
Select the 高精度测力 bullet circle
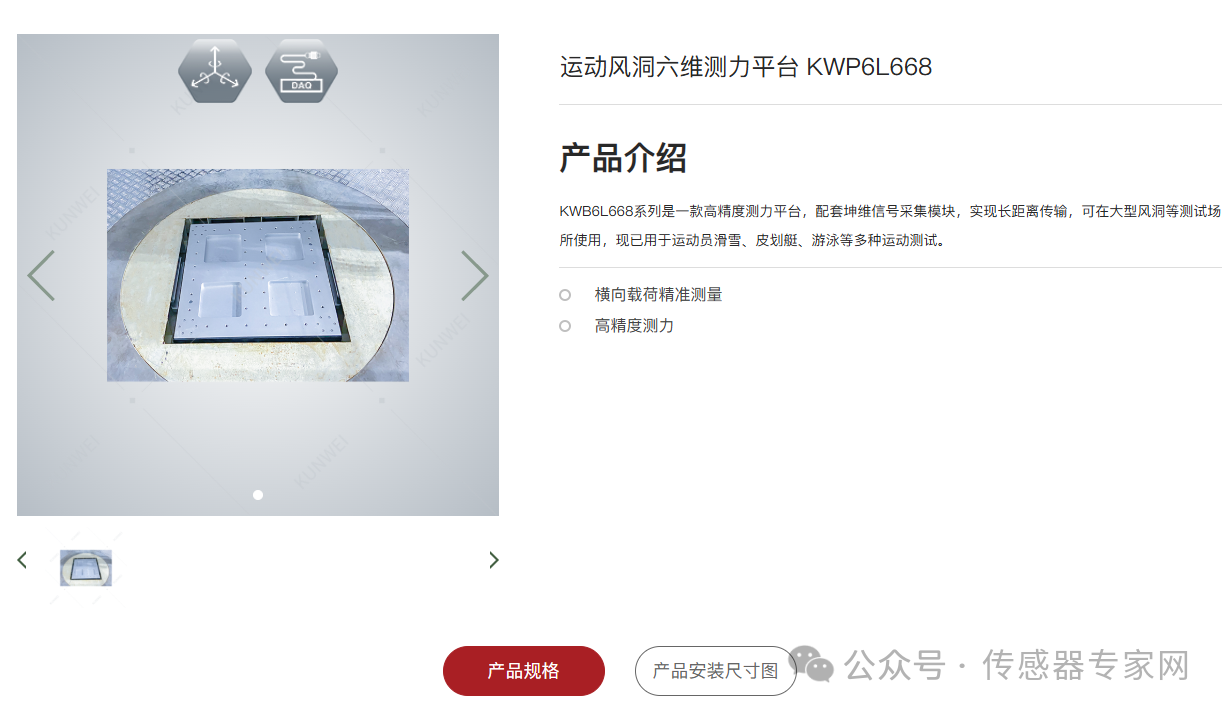tap(565, 326)
